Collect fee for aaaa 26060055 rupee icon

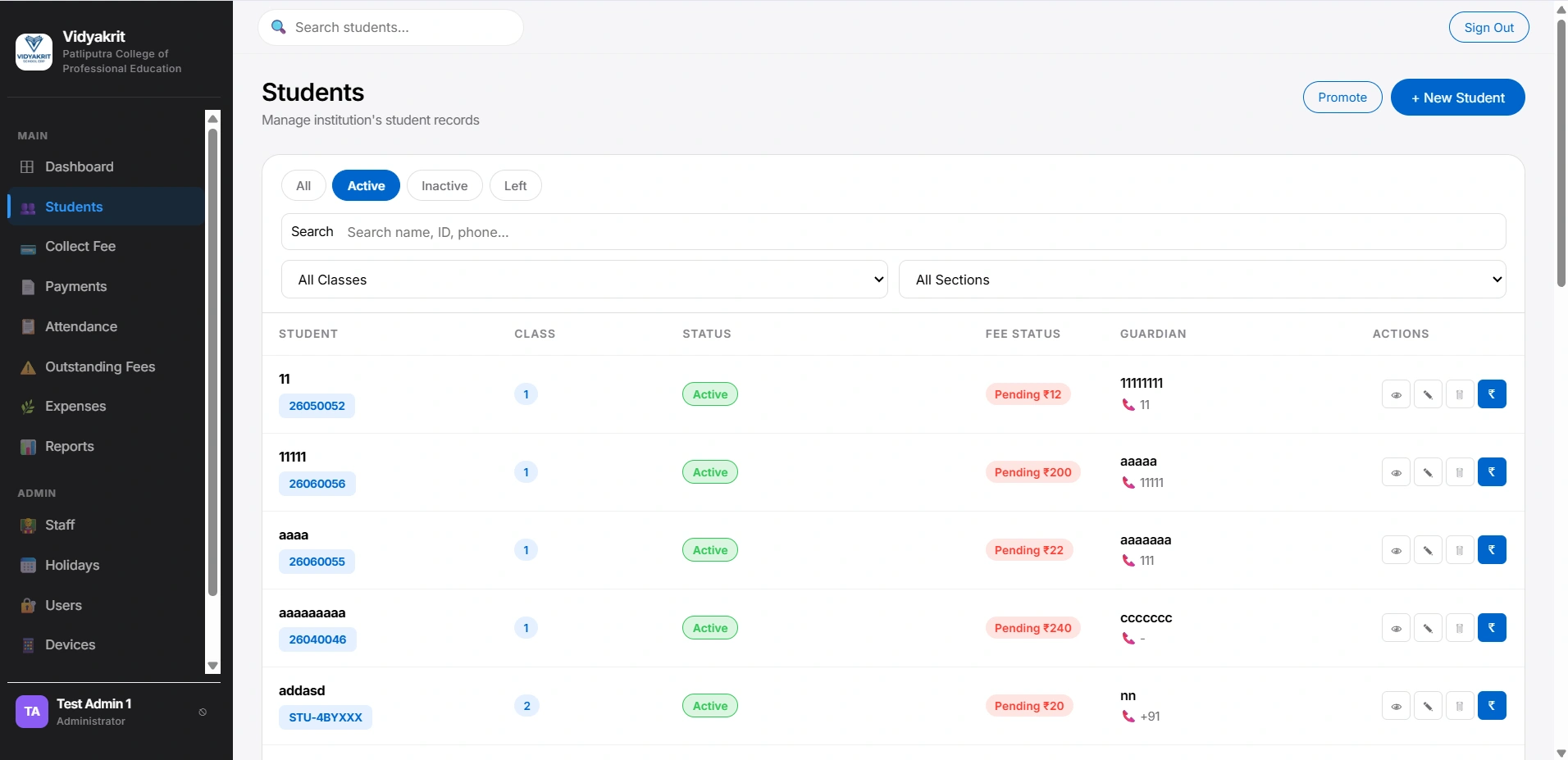pos(1492,550)
